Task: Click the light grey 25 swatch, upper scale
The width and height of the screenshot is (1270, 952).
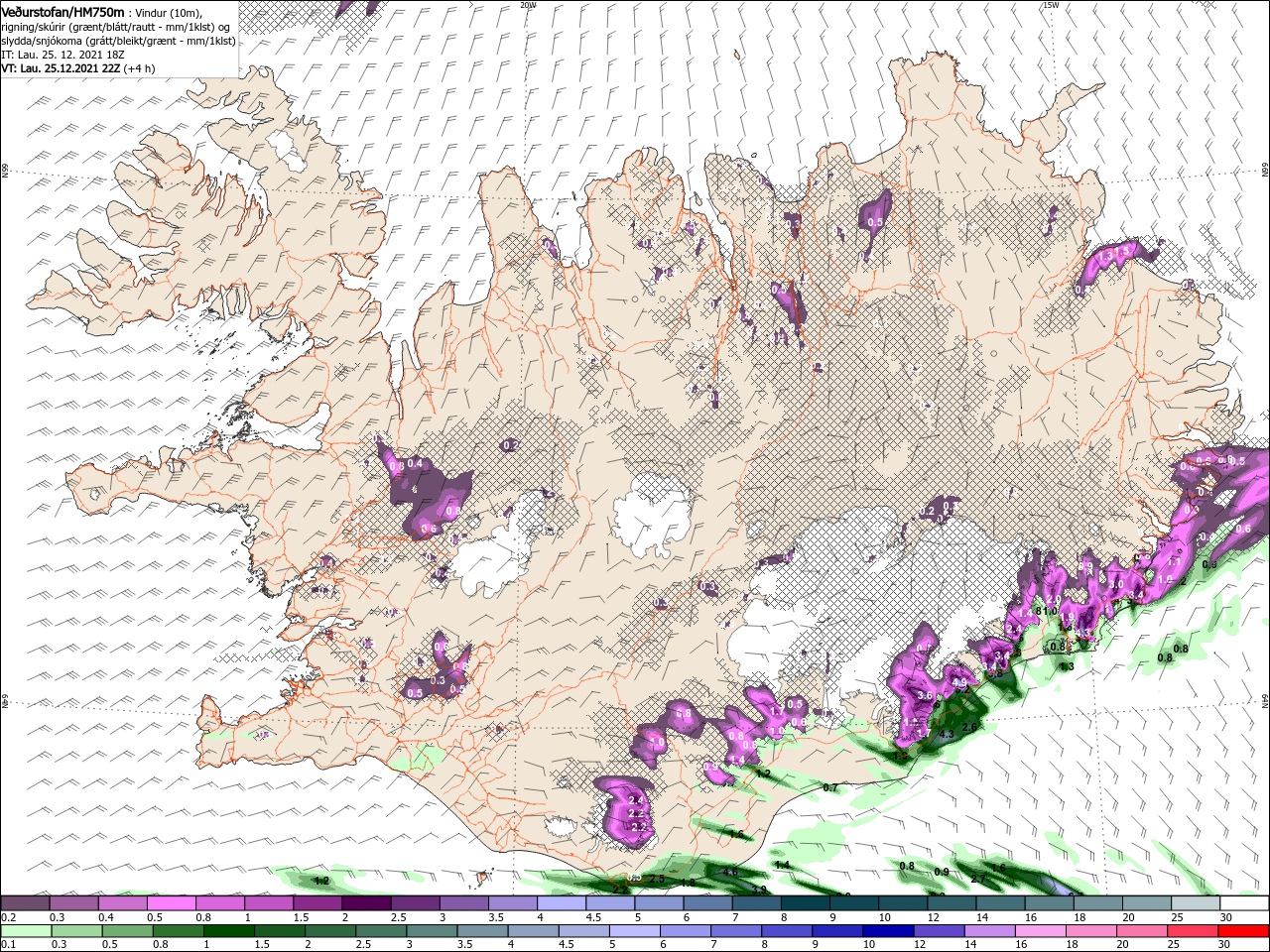Action: pos(1197,903)
